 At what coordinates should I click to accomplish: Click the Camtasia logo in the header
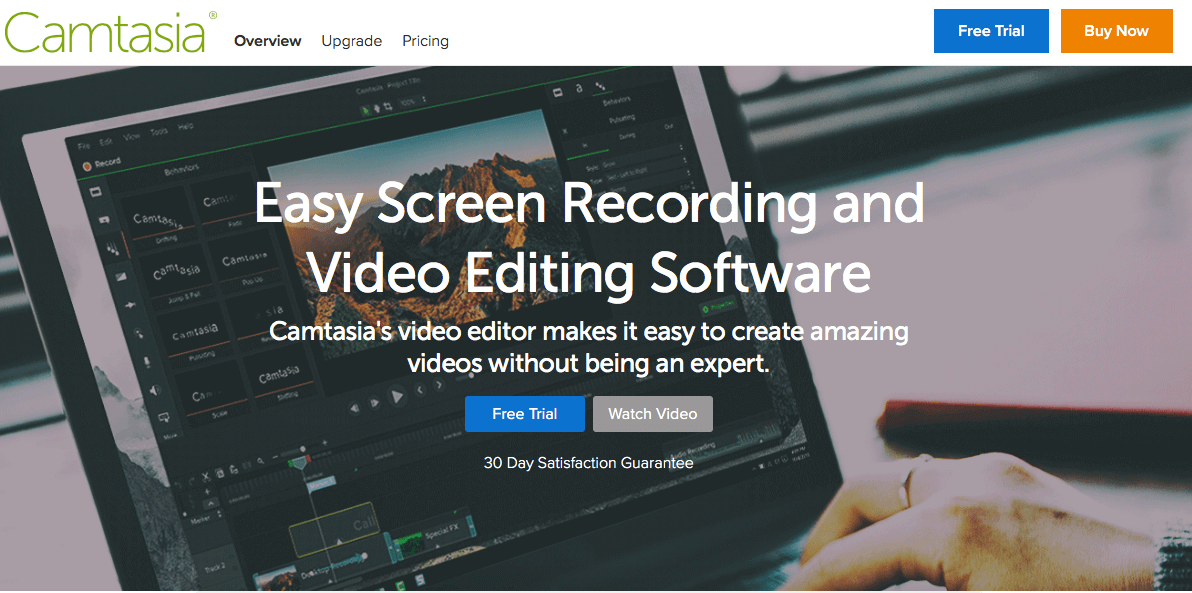pos(105,31)
